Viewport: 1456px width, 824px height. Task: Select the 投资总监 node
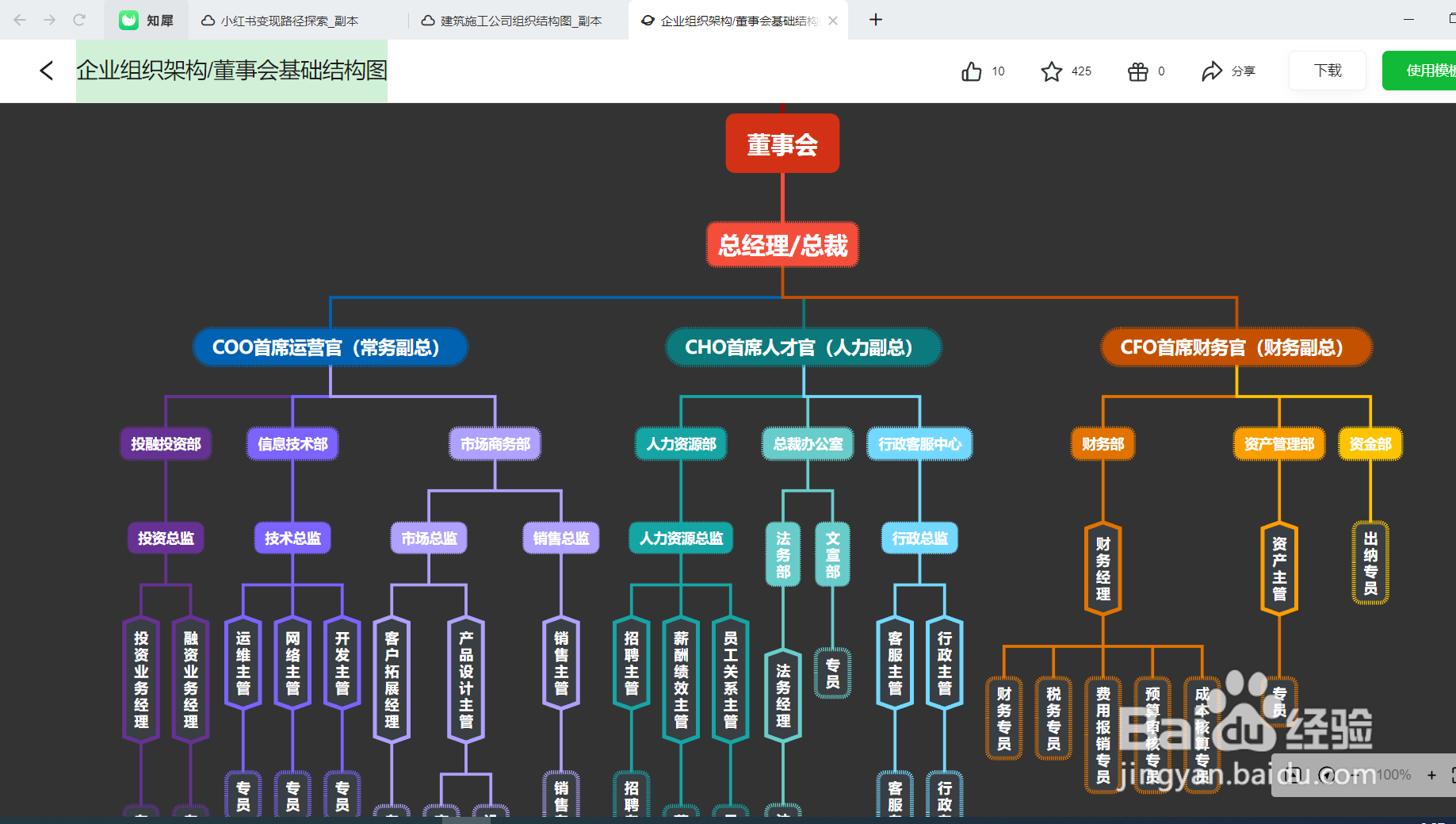pyautogui.click(x=166, y=538)
